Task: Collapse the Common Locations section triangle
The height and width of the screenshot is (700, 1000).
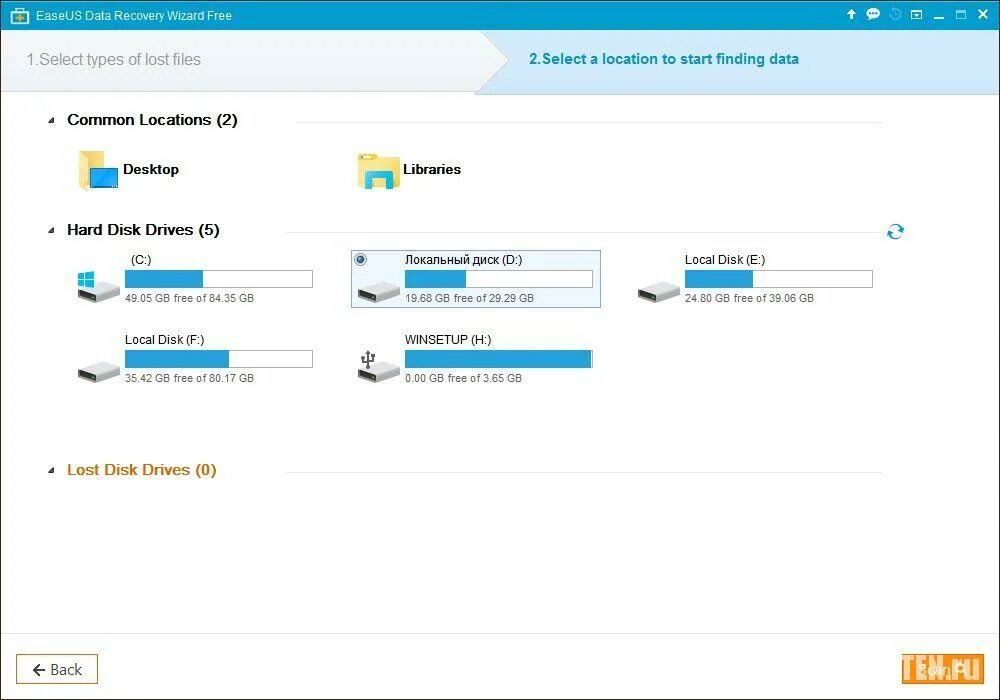Action: coord(52,120)
